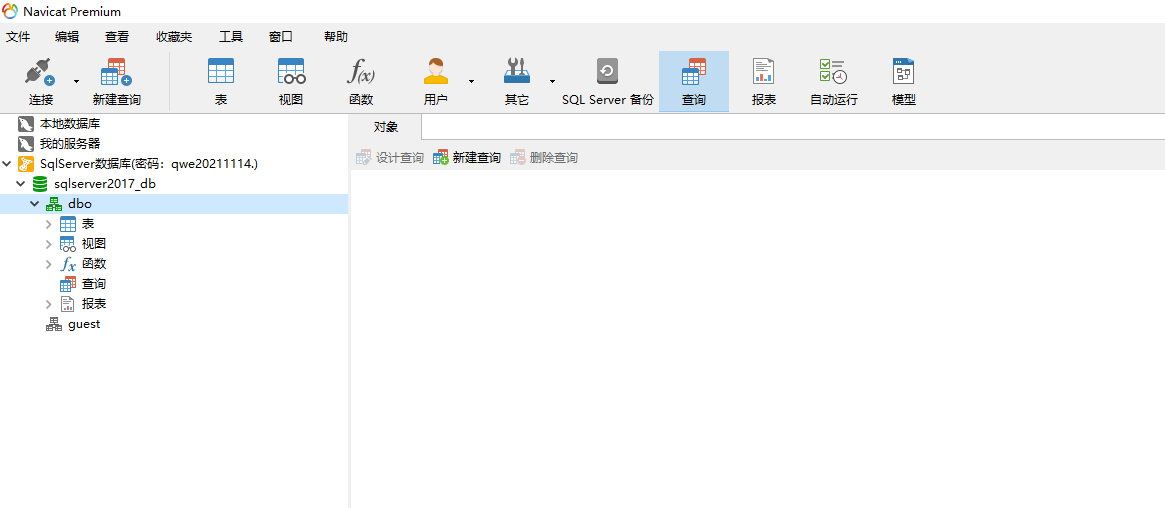Select the sqlserver2017_db database
The image size is (1165, 508).
[x=105, y=183]
